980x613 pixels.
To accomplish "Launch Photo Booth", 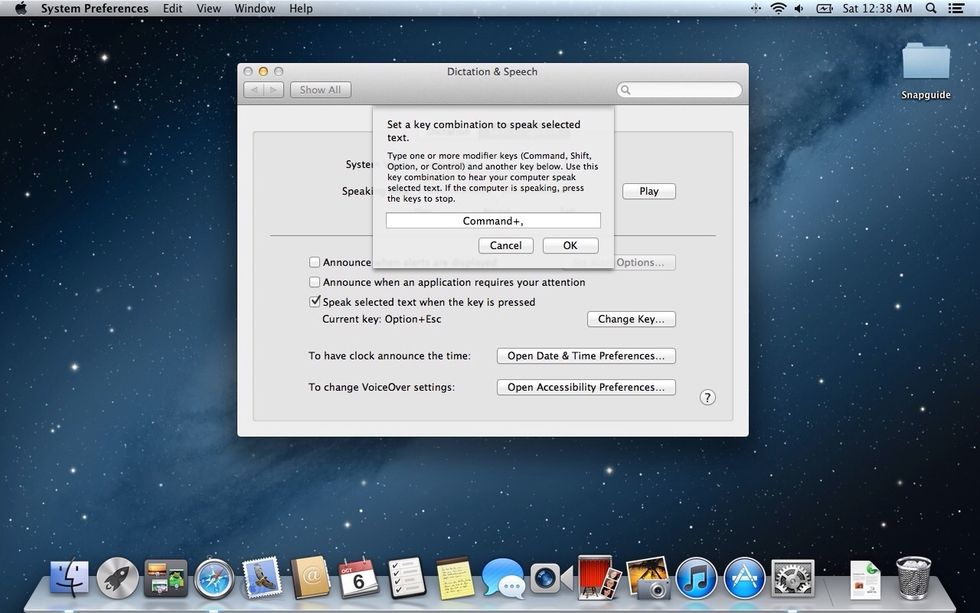I will pos(595,578).
